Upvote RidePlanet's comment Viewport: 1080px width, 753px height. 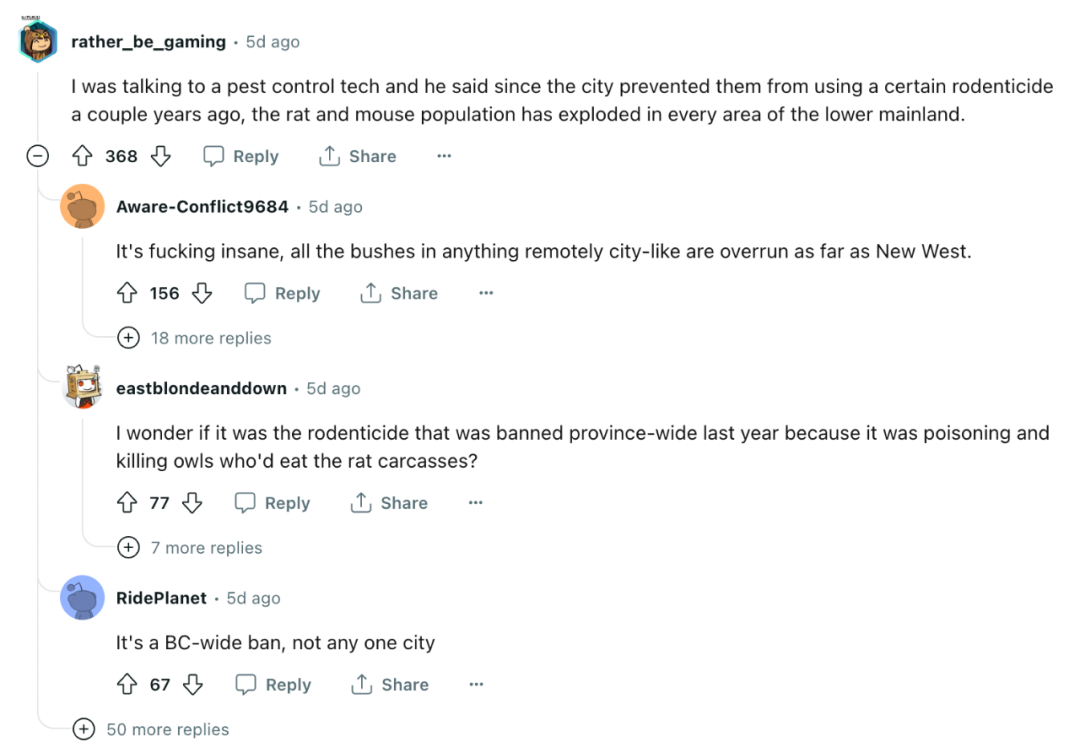pyautogui.click(x=127, y=684)
